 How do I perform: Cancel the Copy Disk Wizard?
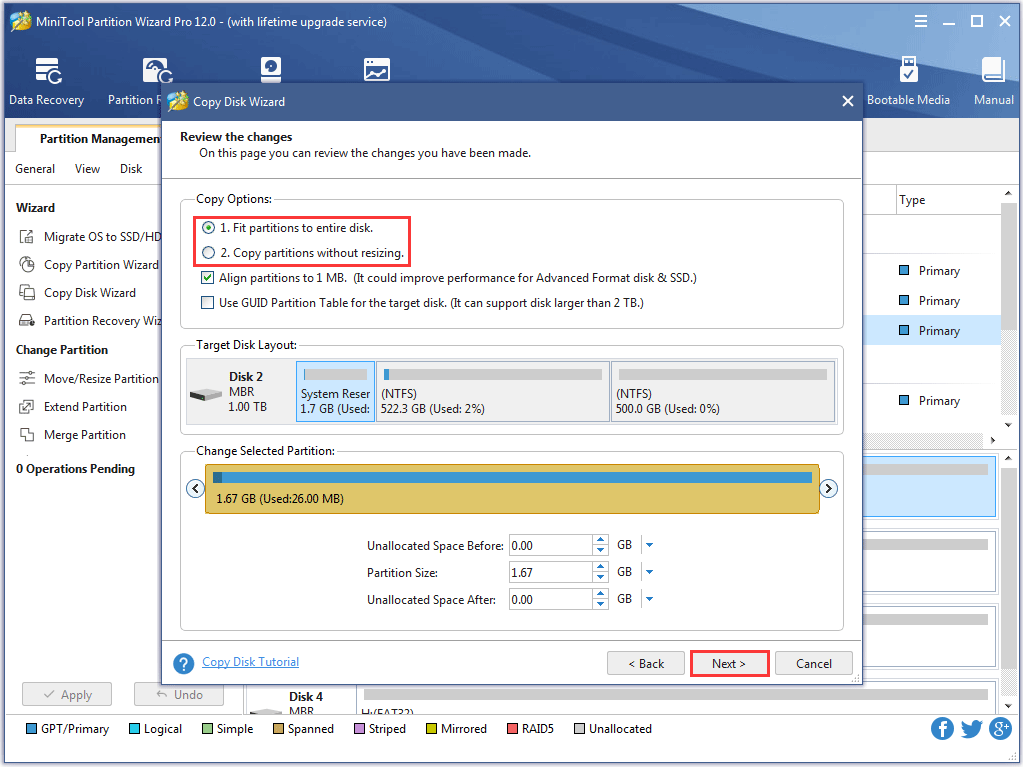(x=814, y=663)
